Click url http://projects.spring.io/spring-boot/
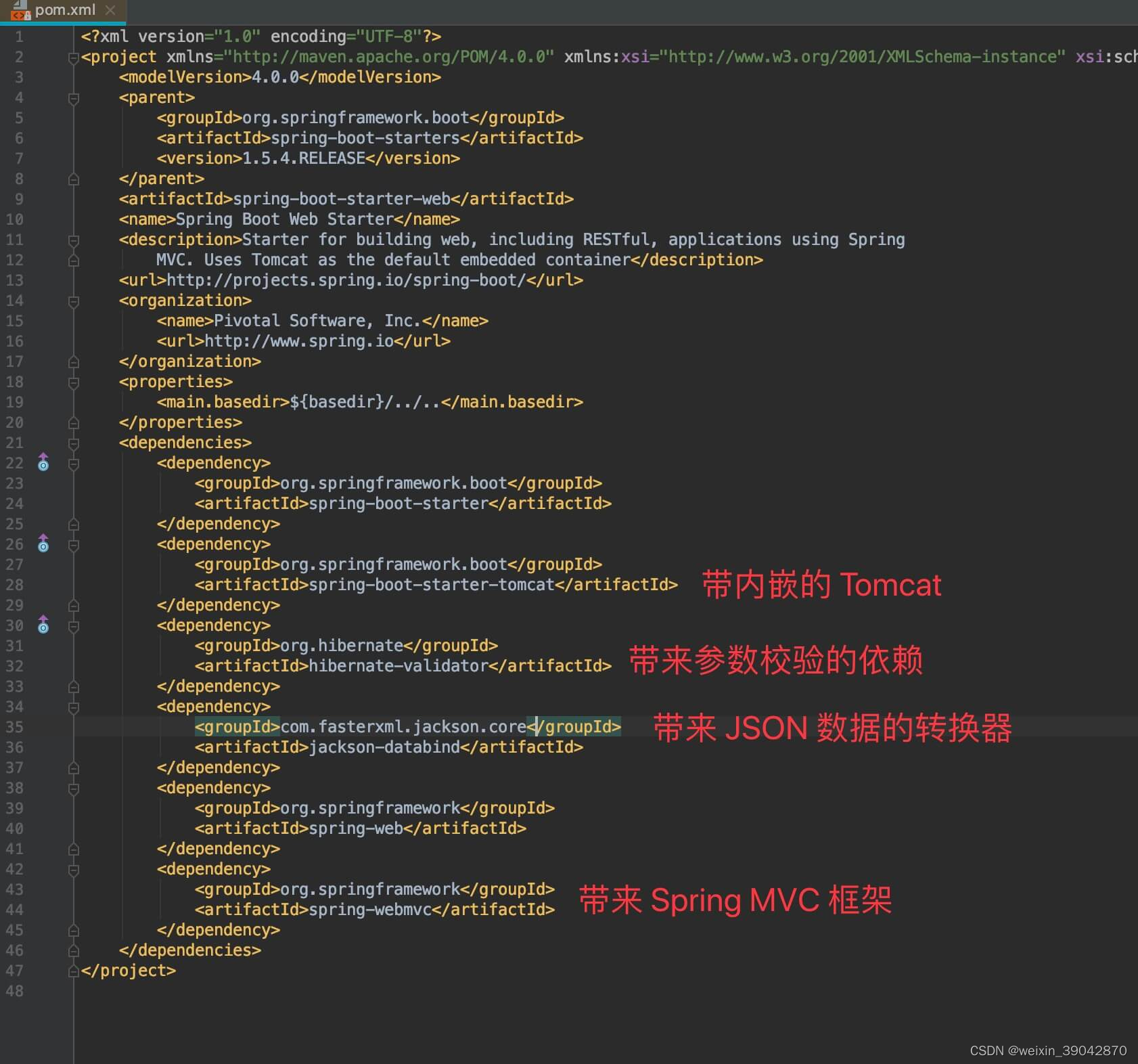This screenshot has height=1064, width=1138. (x=346, y=280)
